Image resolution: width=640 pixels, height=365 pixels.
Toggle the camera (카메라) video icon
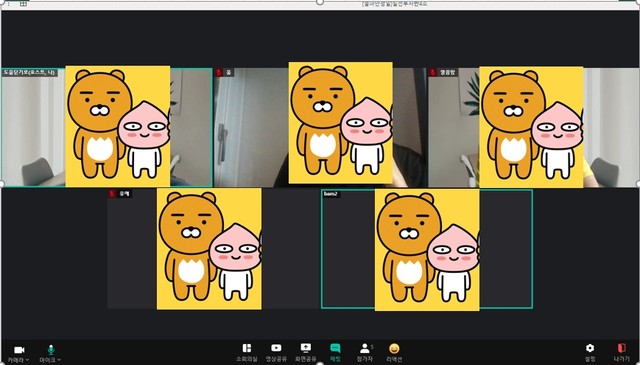(x=19, y=350)
